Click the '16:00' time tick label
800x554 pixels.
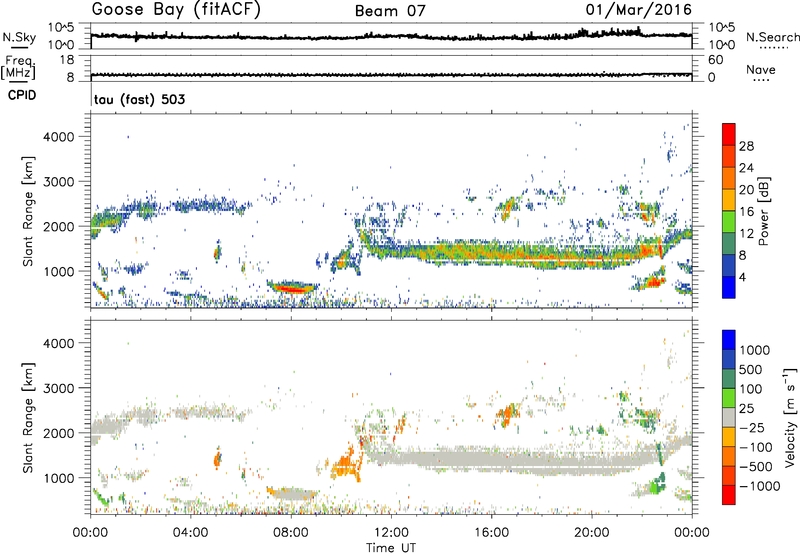(491, 533)
